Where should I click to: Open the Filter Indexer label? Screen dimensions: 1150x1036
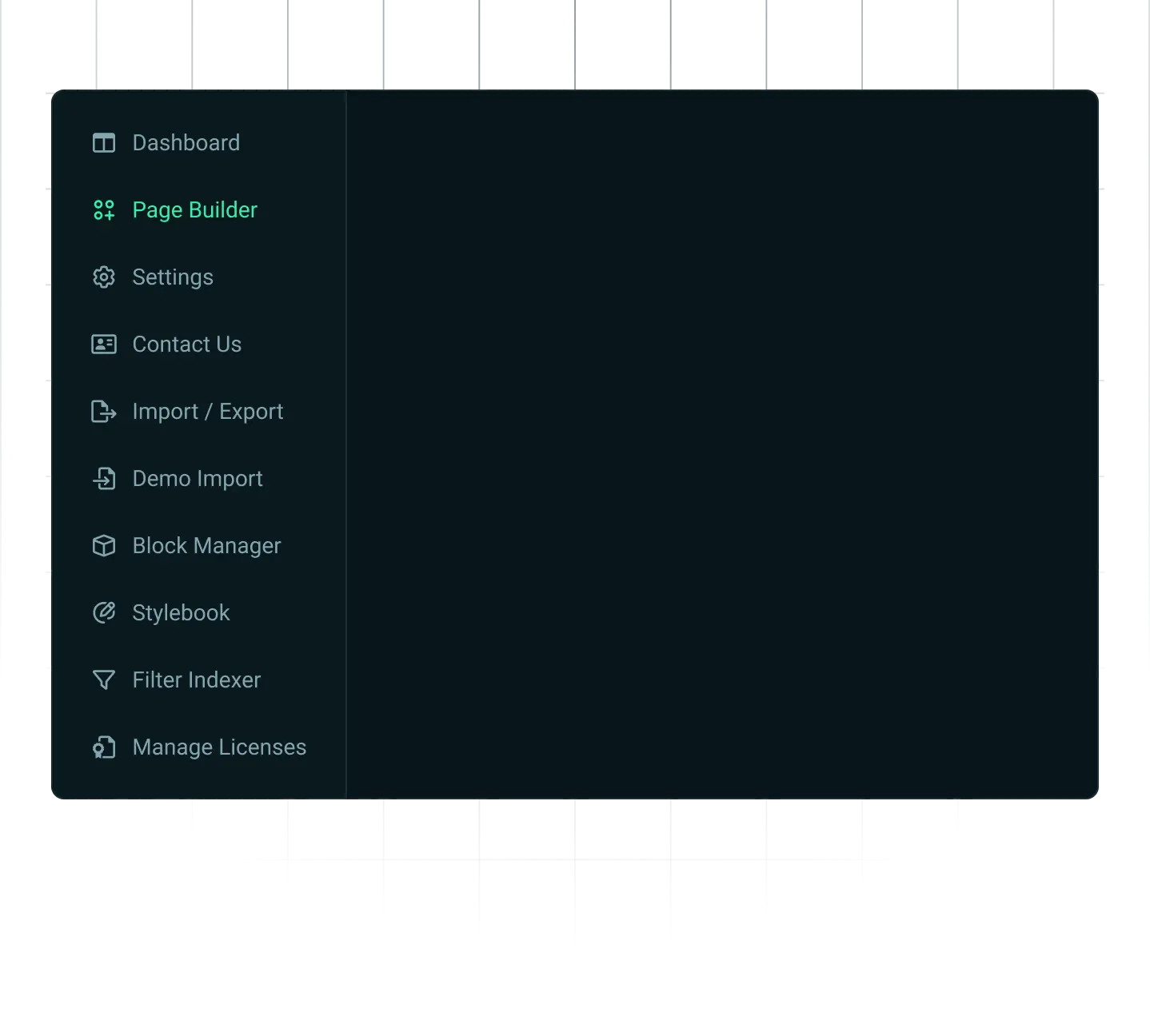[196, 680]
